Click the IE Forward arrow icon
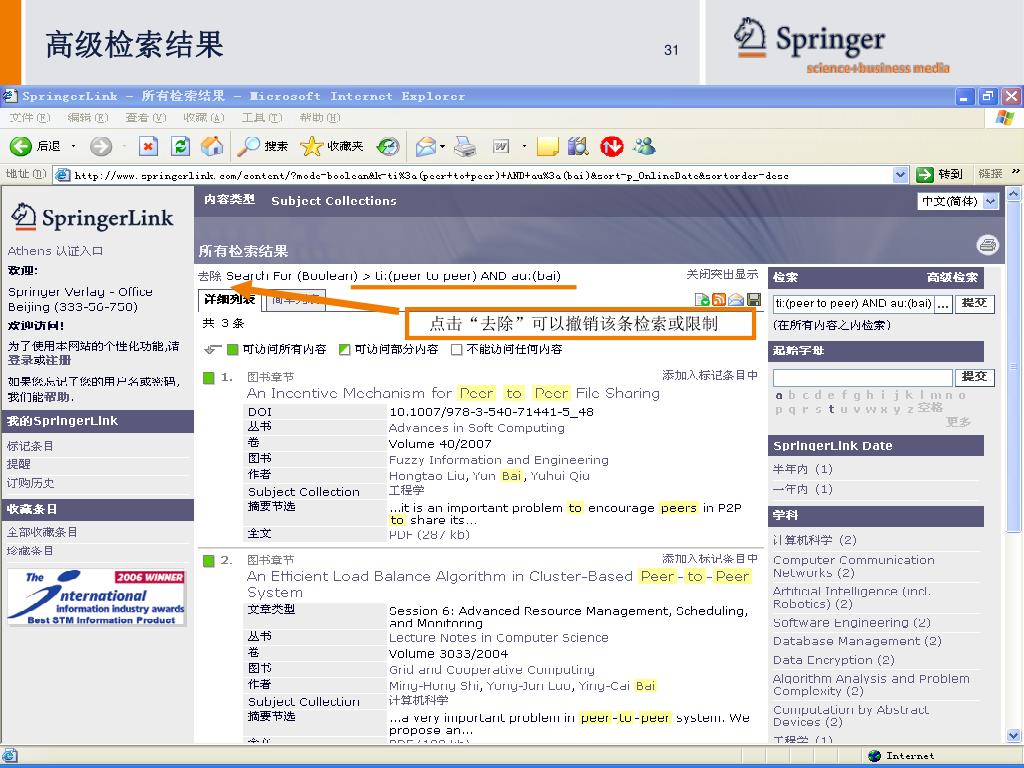1024x768 pixels. tap(101, 146)
